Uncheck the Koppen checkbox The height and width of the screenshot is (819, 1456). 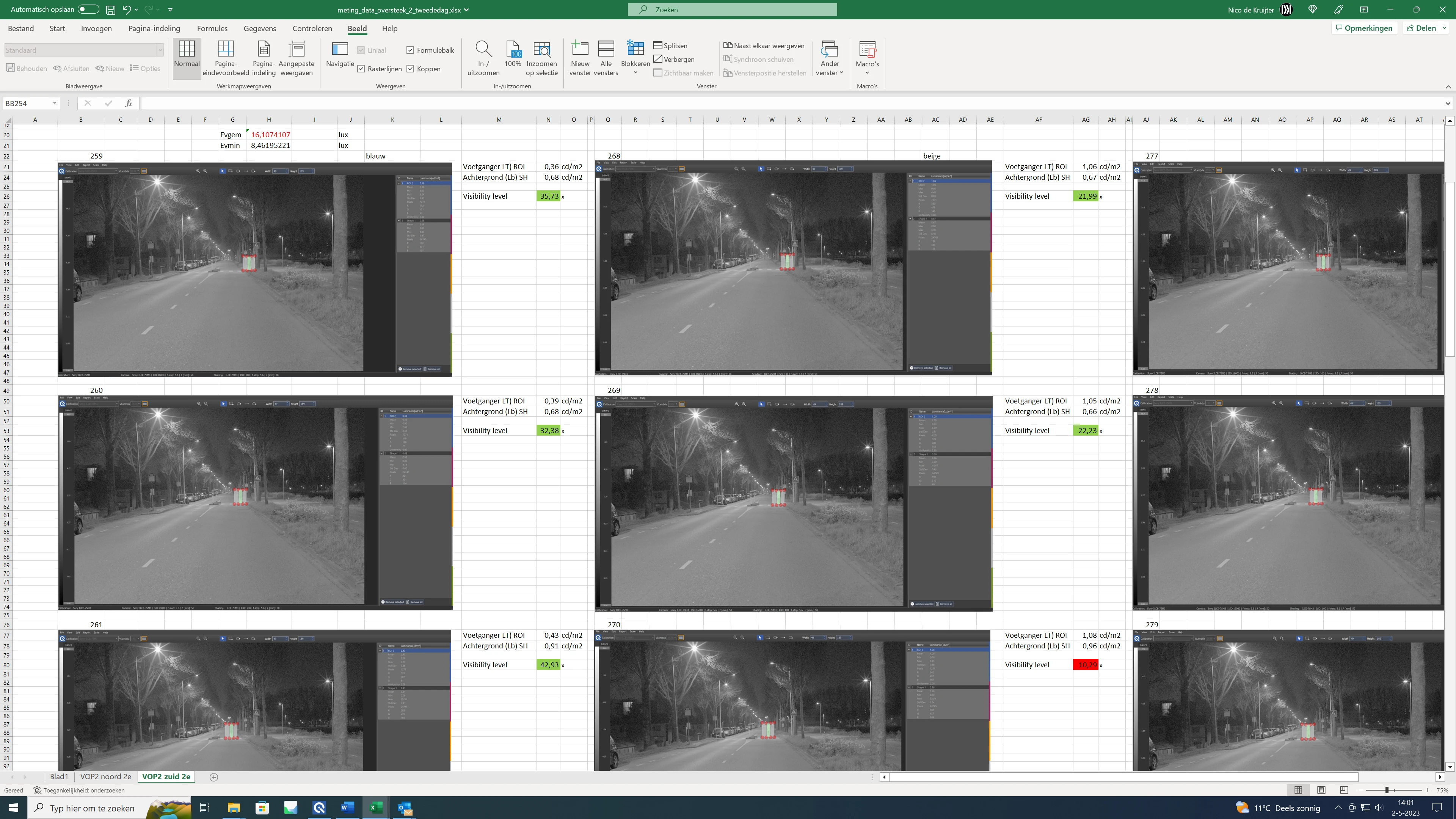[x=410, y=69]
